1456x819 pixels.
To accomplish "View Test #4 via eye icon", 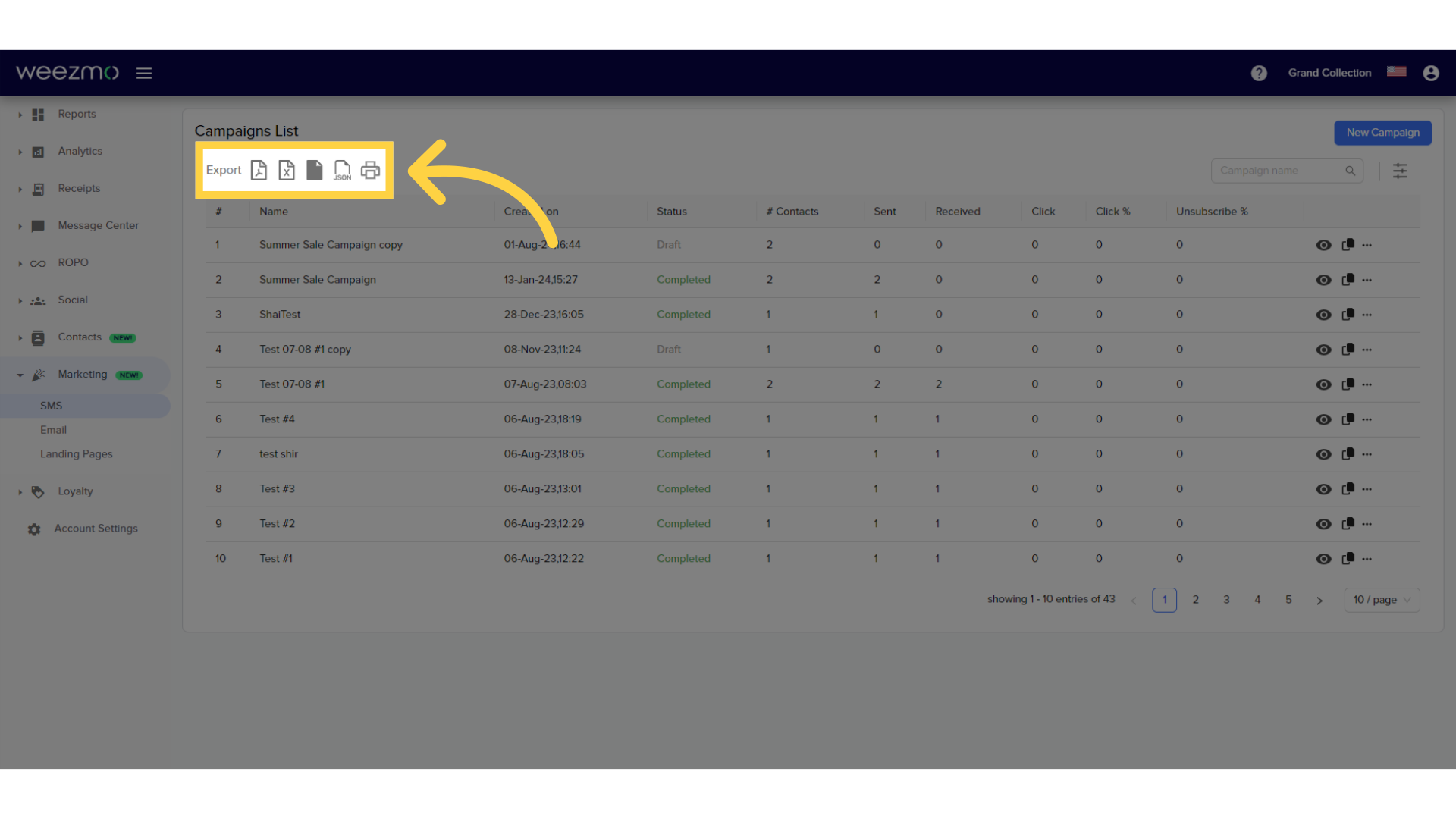I will coord(1323,419).
